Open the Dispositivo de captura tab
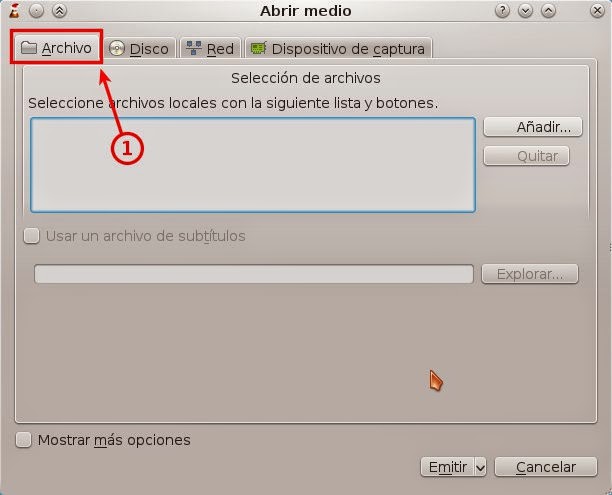The height and width of the screenshot is (495, 612). click(x=338, y=48)
